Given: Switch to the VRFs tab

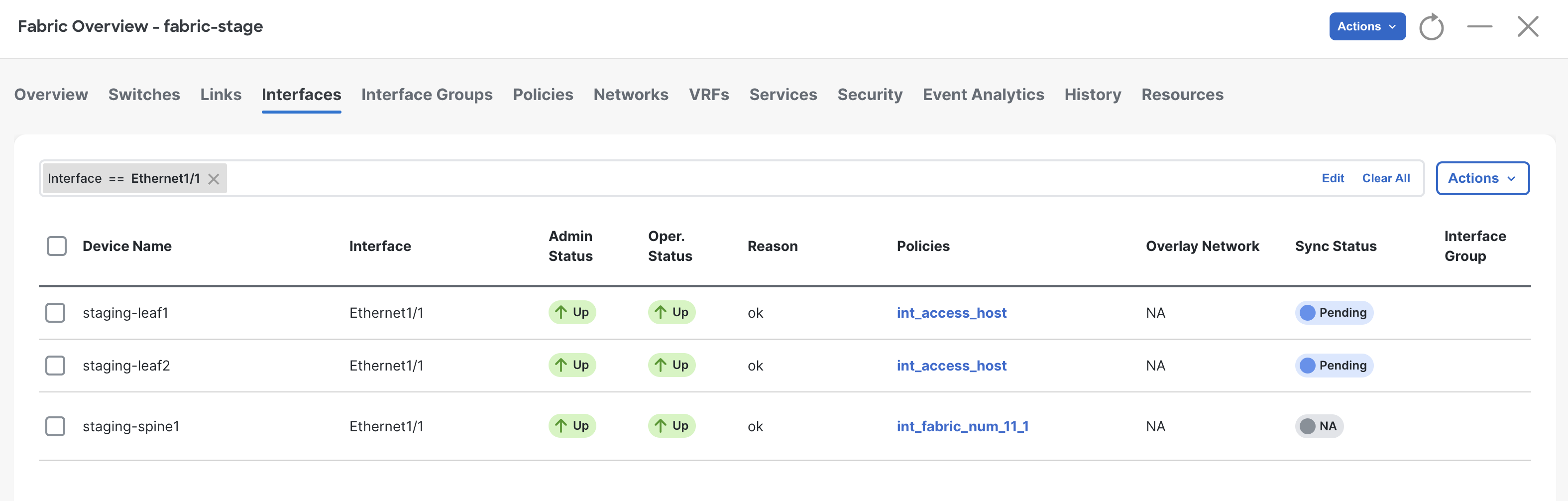Looking at the screenshot, I should point(708,94).
